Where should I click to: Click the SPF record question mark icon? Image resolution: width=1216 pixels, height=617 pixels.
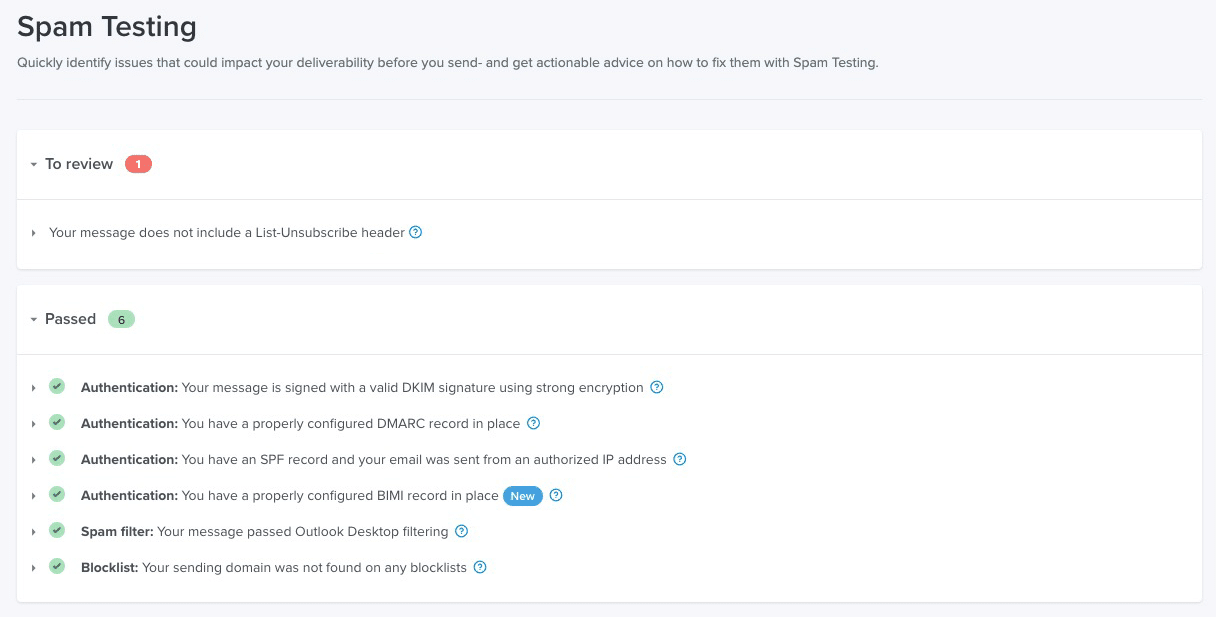click(679, 459)
